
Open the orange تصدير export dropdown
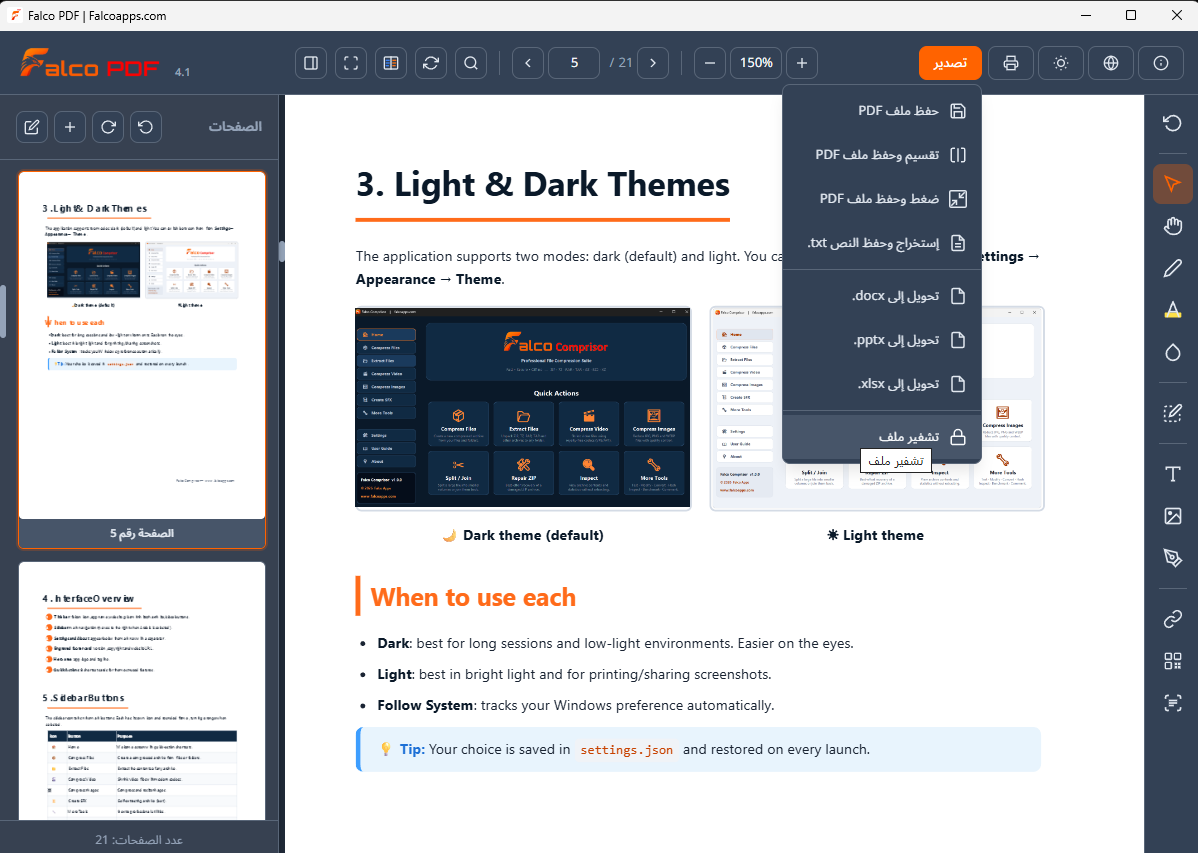pos(950,63)
